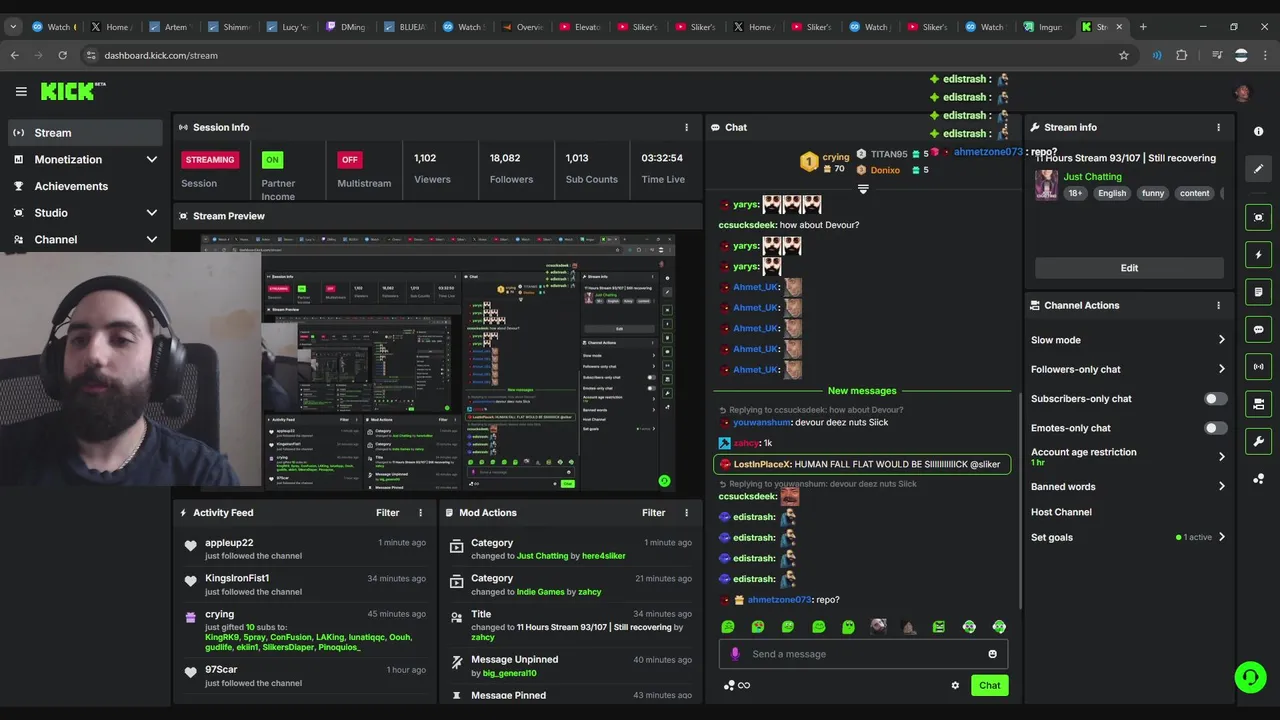This screenshot has height=720, width=1280.
Task: Open the Mod Actions Filter
Action: pos(653,512)
